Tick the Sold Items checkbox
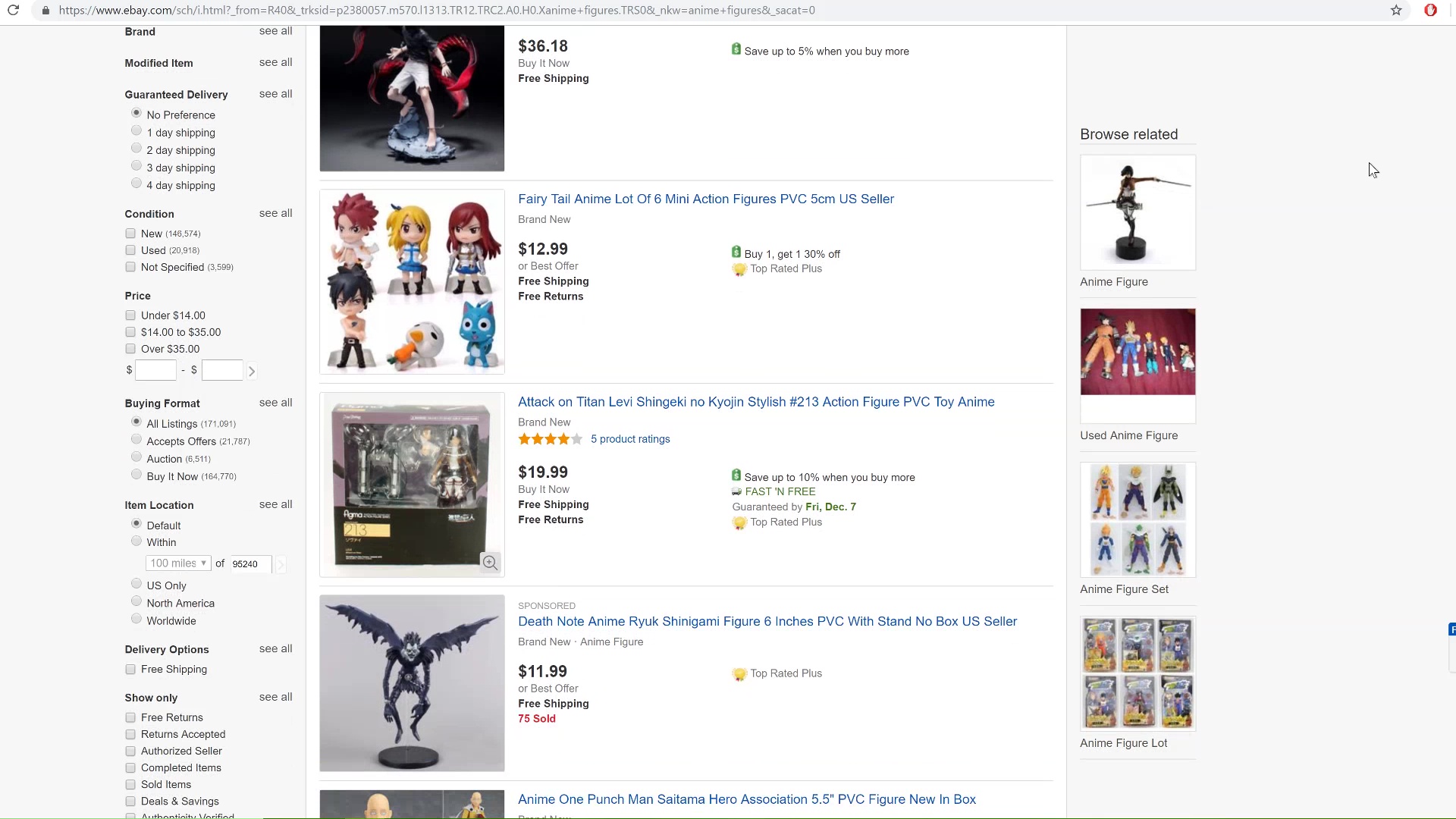The width and height of the screenshot is (1456, 819). pos(130,785)
